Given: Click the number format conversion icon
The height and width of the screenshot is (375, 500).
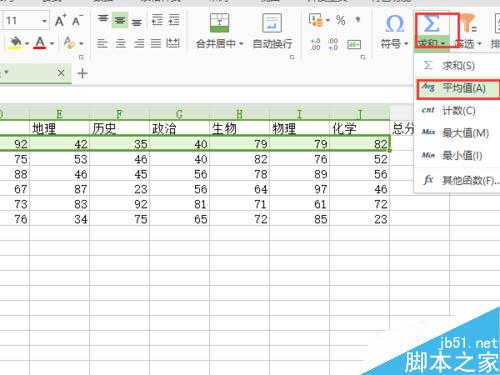Looking at the screenshot, I should tap(354, 44).
